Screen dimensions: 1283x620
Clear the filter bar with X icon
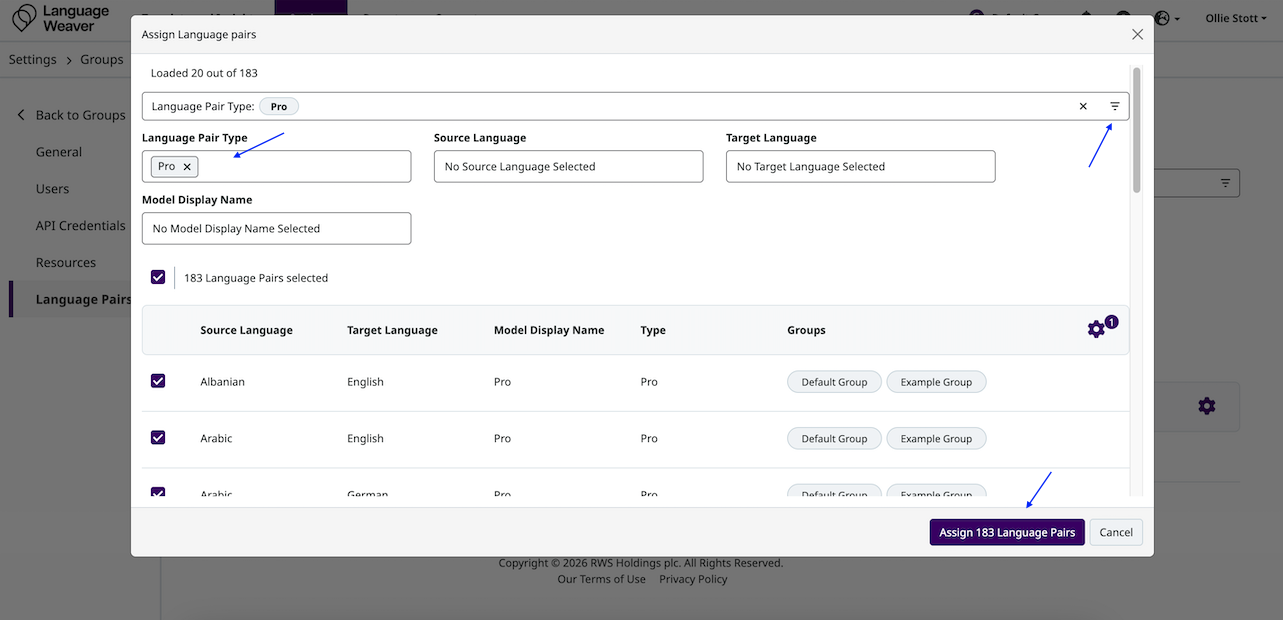pos(1083,106)
